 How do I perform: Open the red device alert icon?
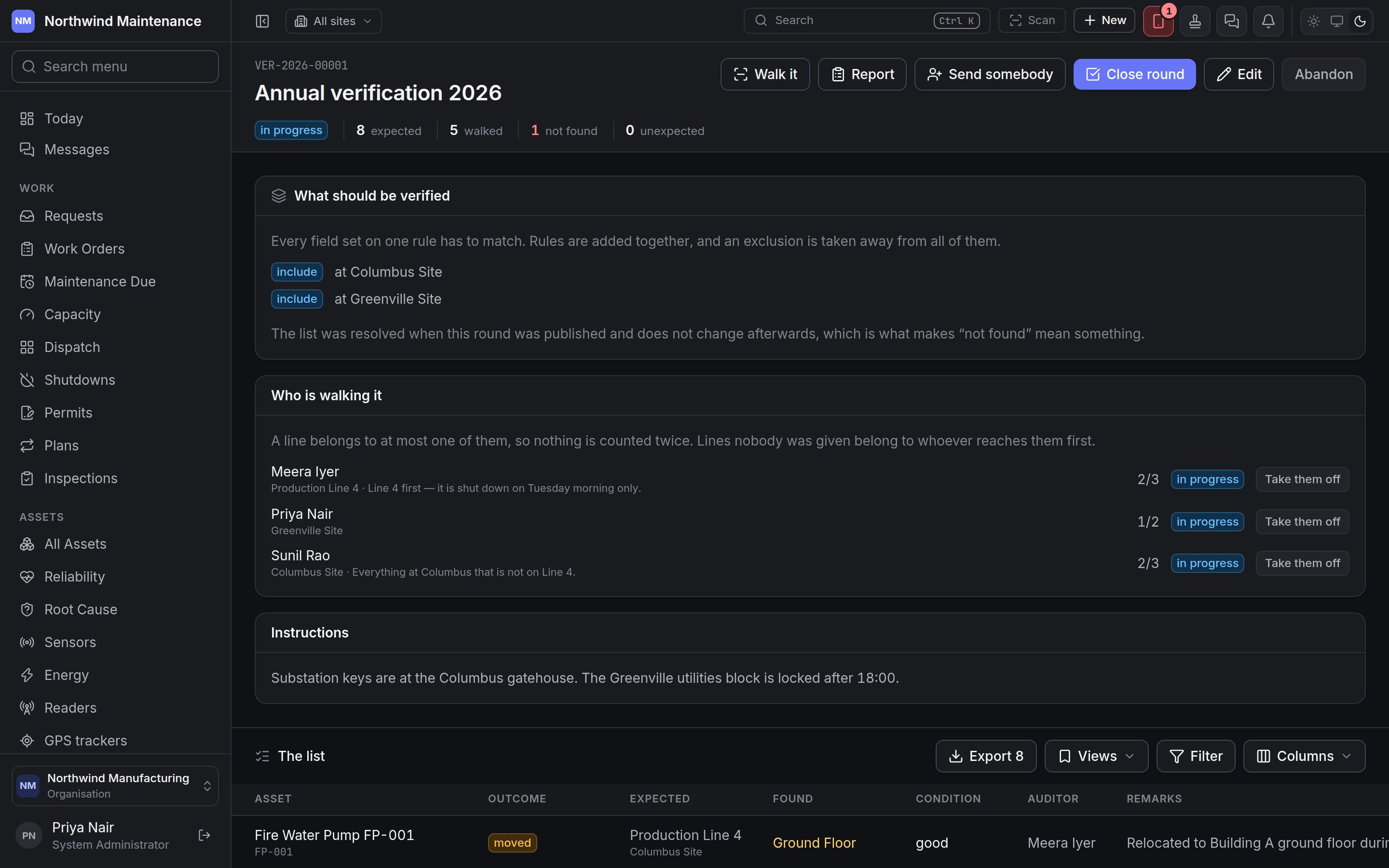point(1158,21)
